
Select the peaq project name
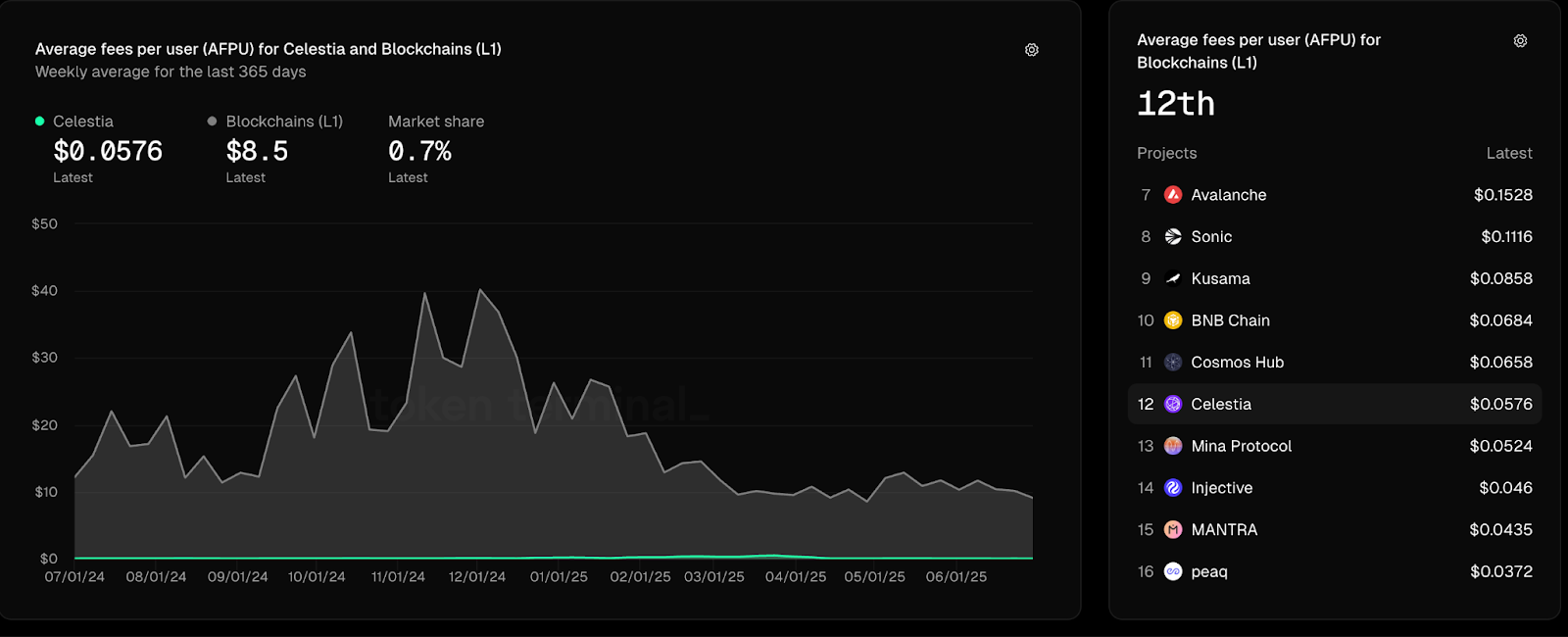[1209, 571]
